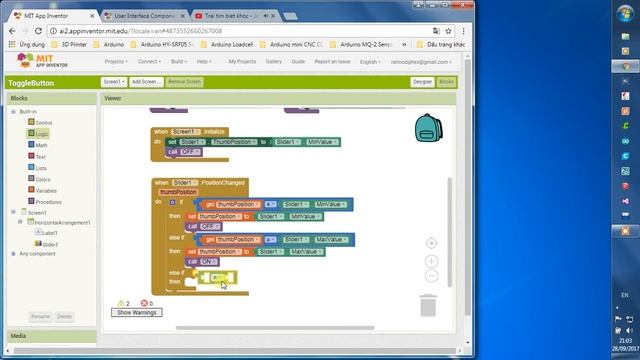Click the warning triangle counter
This screenshot has width=640, height=360.
tap(121, 303)
